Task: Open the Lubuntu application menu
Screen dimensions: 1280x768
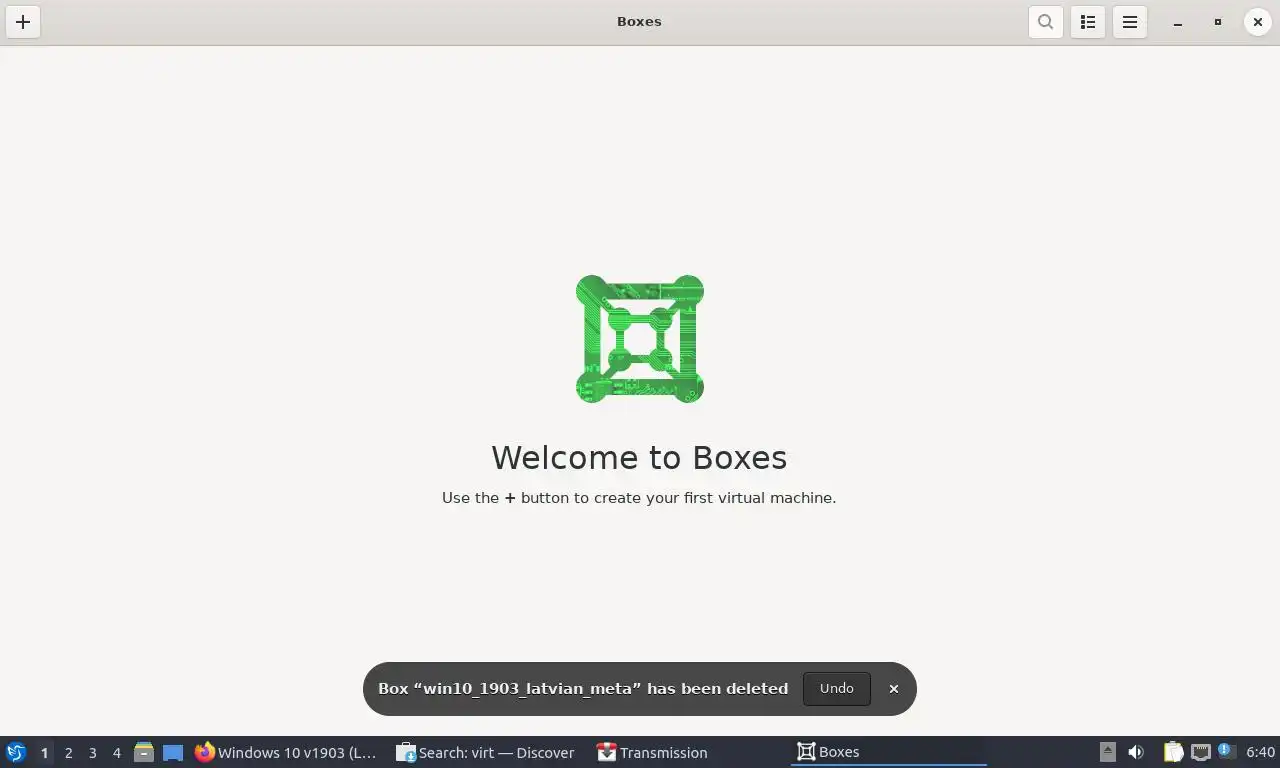Action: (x=16, y=752)
